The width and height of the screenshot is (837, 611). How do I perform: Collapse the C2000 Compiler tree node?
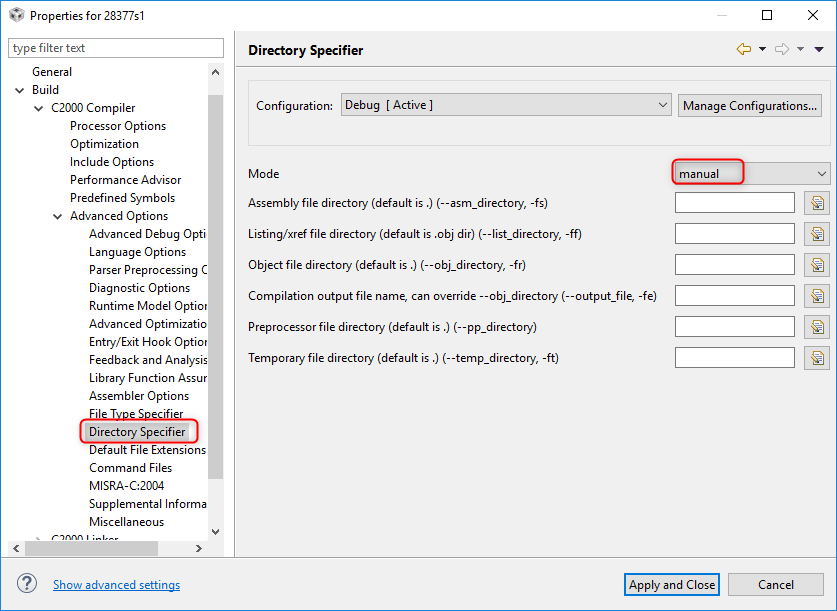point(39,108)
